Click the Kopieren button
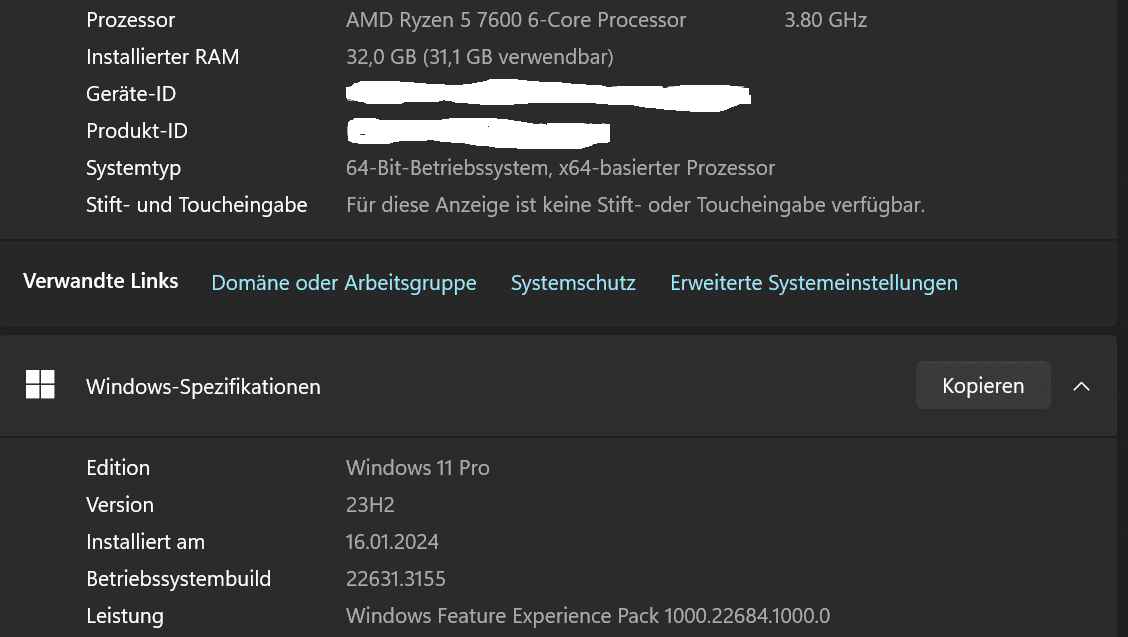Viewport: 1128px width, 637px height. [983, 386]
